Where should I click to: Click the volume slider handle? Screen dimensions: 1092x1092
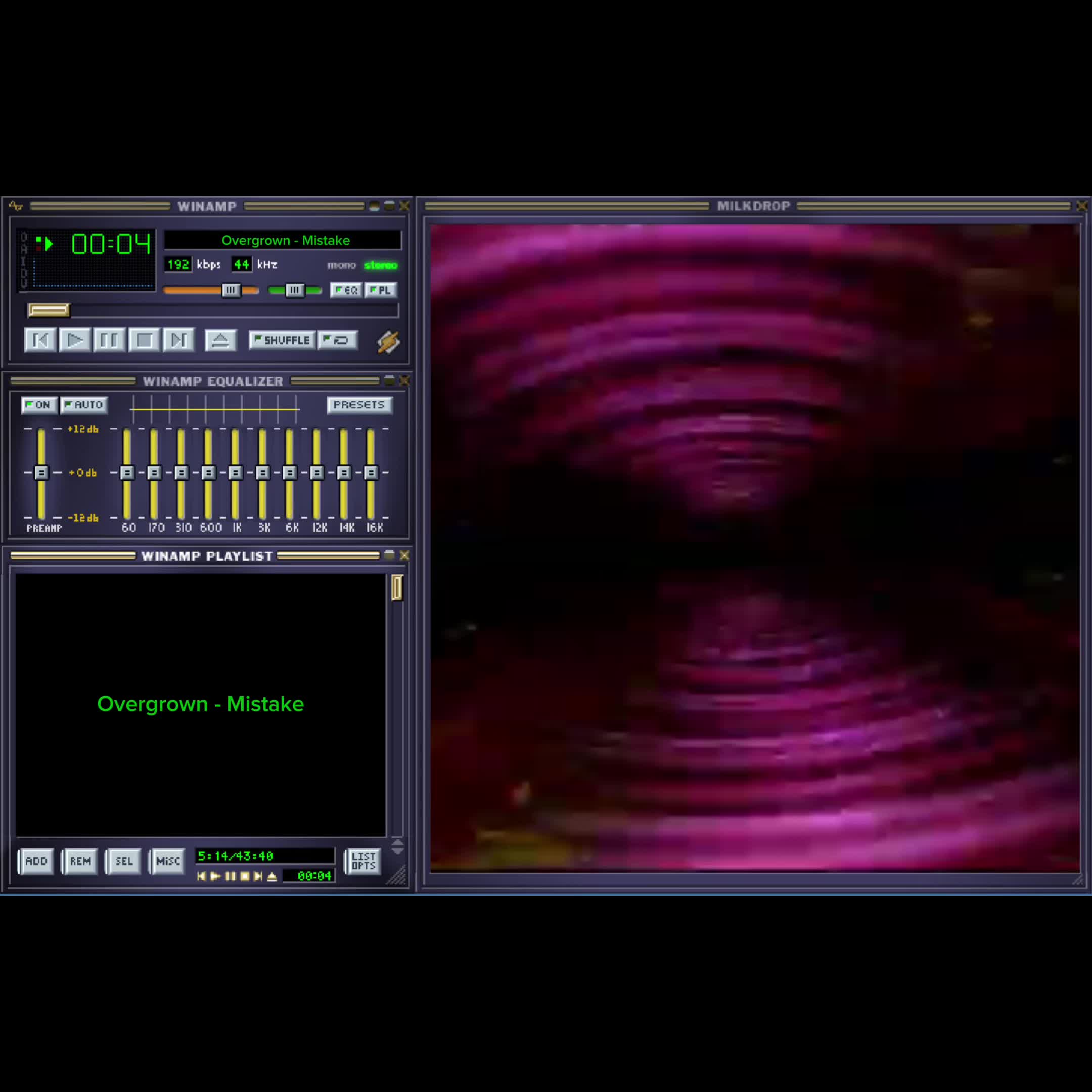[x=231, y=290]
